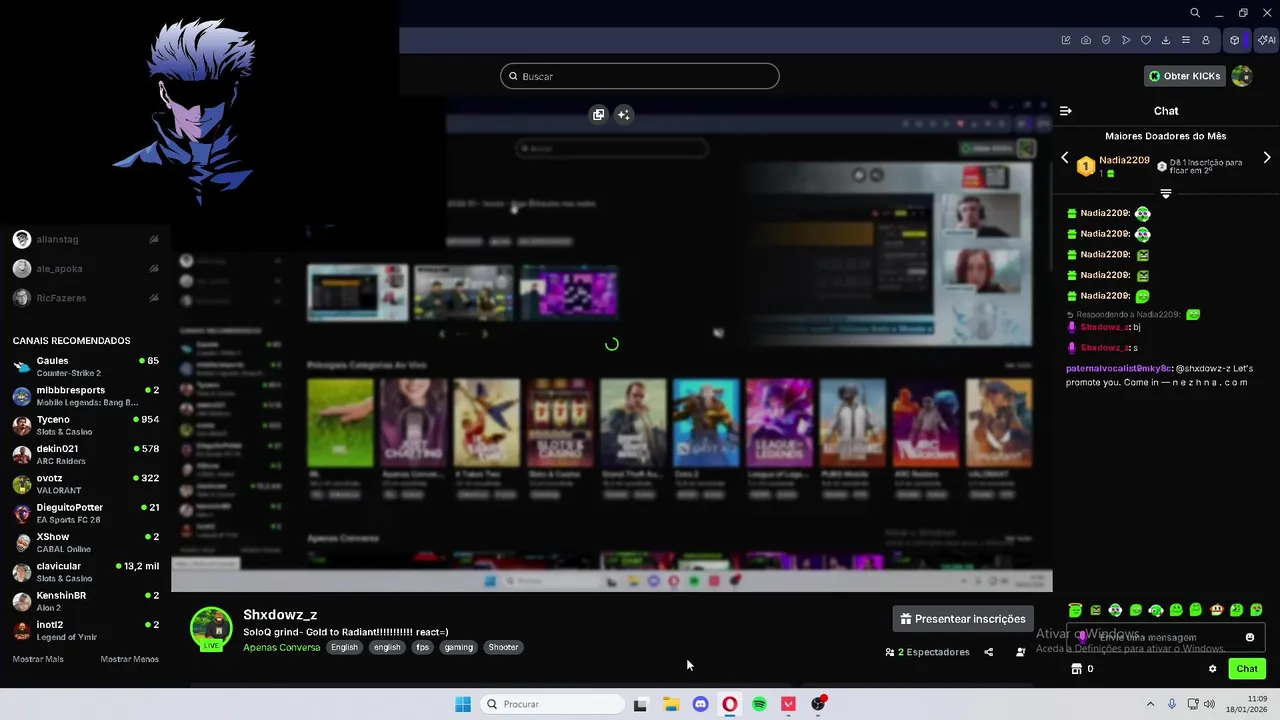Select the fps stream tag

click(x=422, y=647)
